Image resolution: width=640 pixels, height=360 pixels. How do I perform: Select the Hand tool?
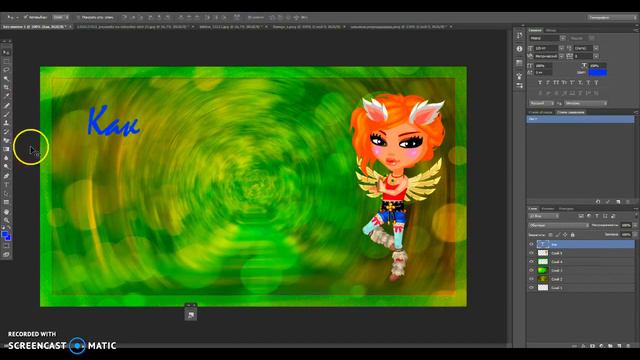pyautogui.click(x=6, y=212)
